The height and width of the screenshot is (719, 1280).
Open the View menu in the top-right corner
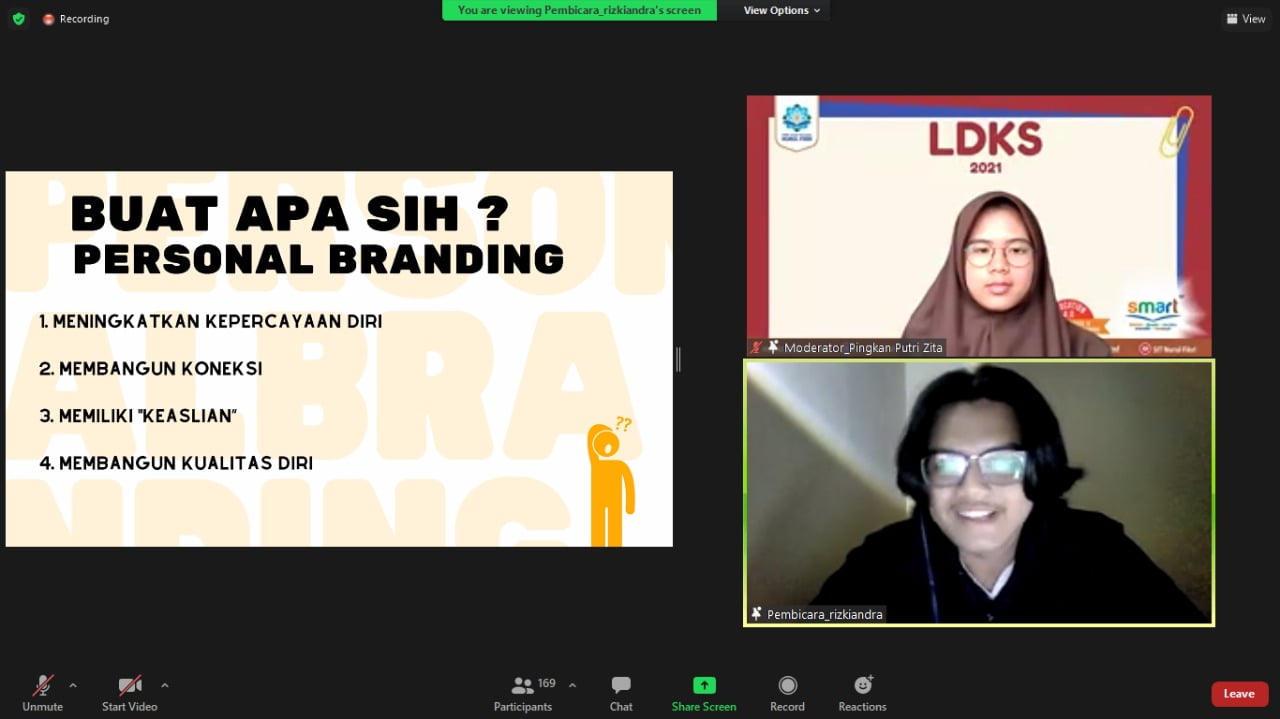coord(1246,18)
